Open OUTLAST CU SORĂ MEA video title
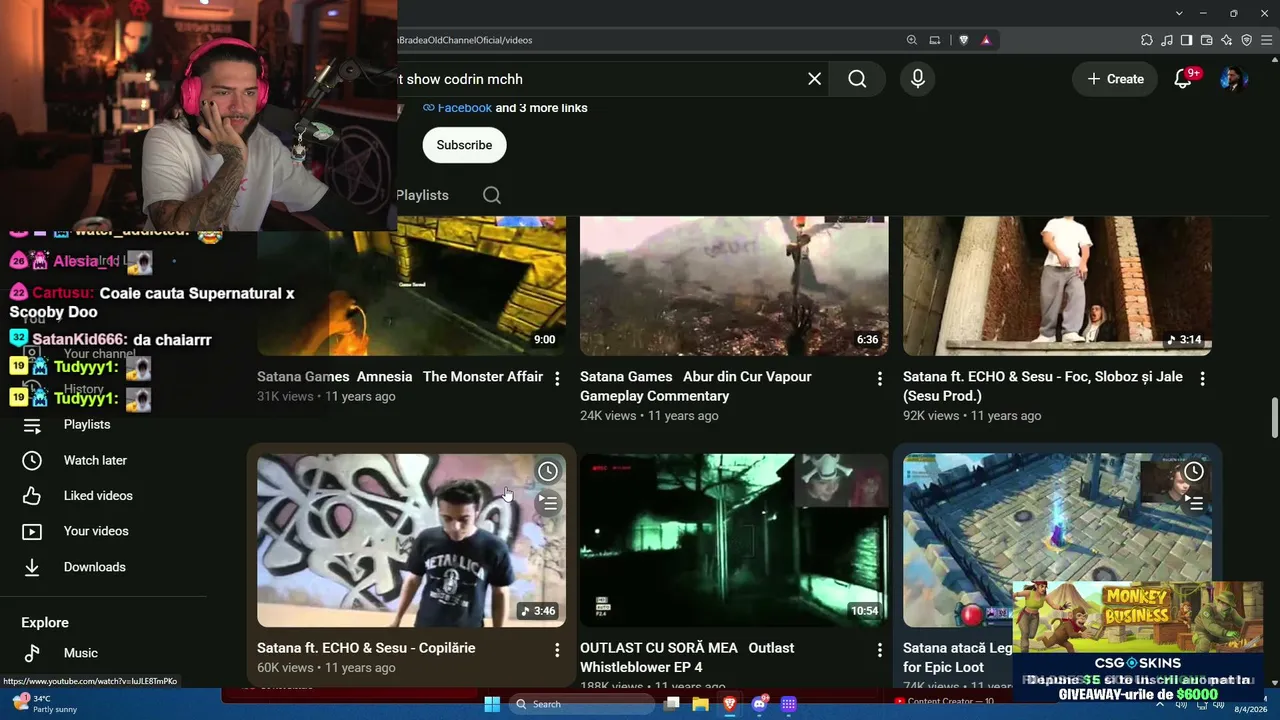1280x720 pixels. pos(688,657)
